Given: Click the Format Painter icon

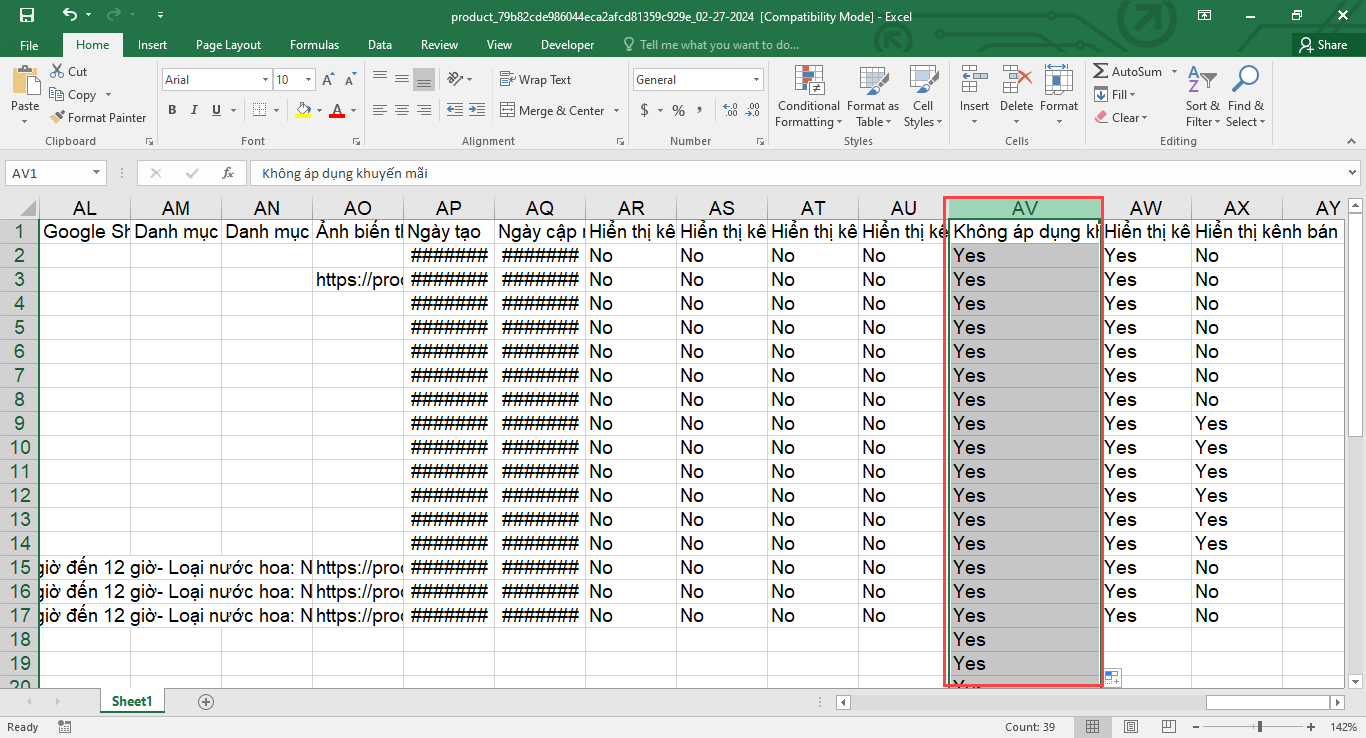Looking at the screenshot, I should pyautogui.click(x=57, y=118).
